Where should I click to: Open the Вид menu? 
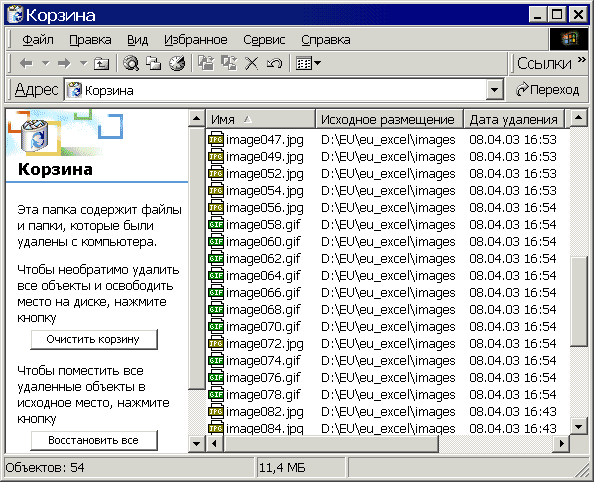(137, 40)
